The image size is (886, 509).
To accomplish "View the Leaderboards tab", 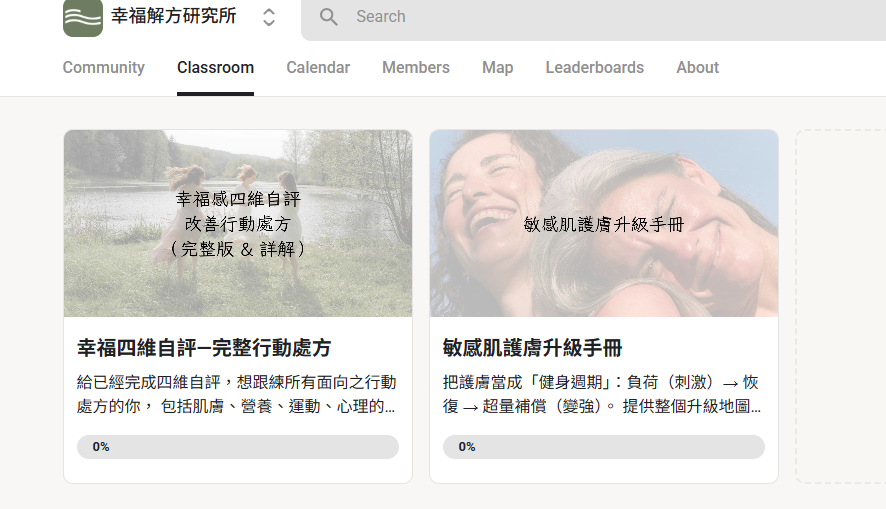I will click(x=594, y=67).
